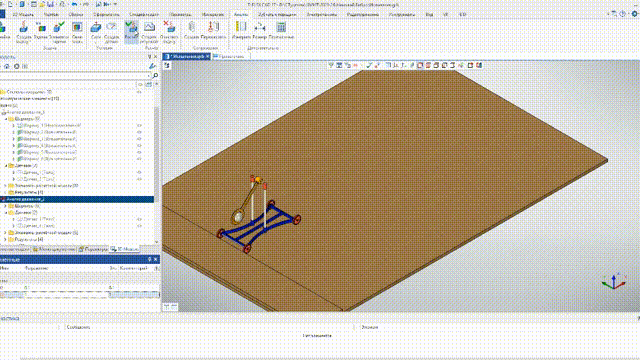Image resolution: width=640 pixels, height=360 pixels.
Task: Click the last icon of the view toolbar
Action: [x=479, y=65]
